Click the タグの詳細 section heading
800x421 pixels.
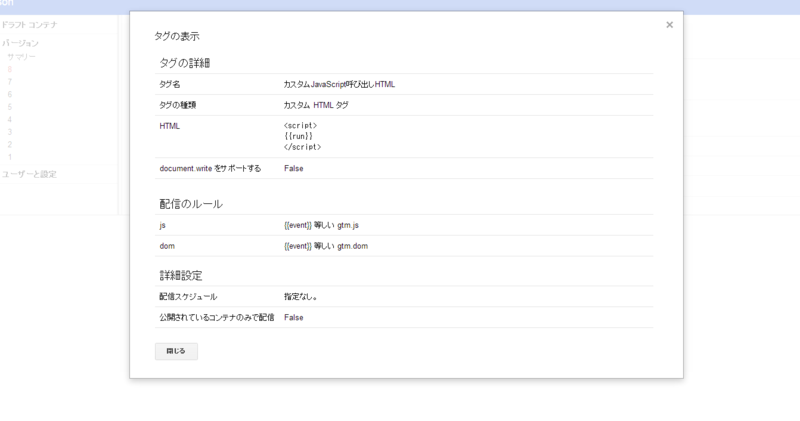click(x=185, y=63)
